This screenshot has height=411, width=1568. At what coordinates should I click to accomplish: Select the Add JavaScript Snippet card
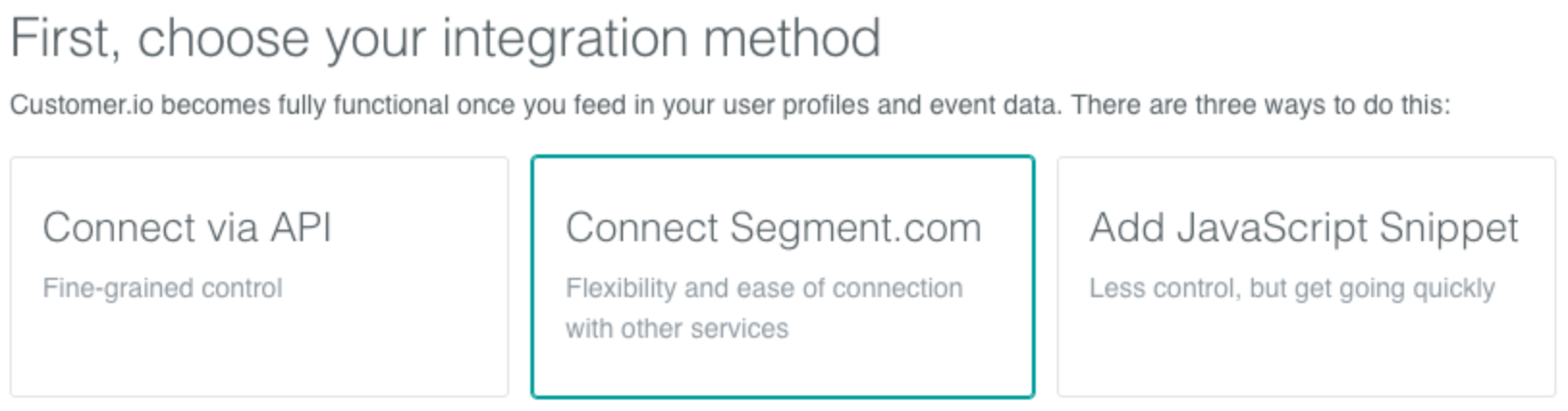tap(1307, 277)
